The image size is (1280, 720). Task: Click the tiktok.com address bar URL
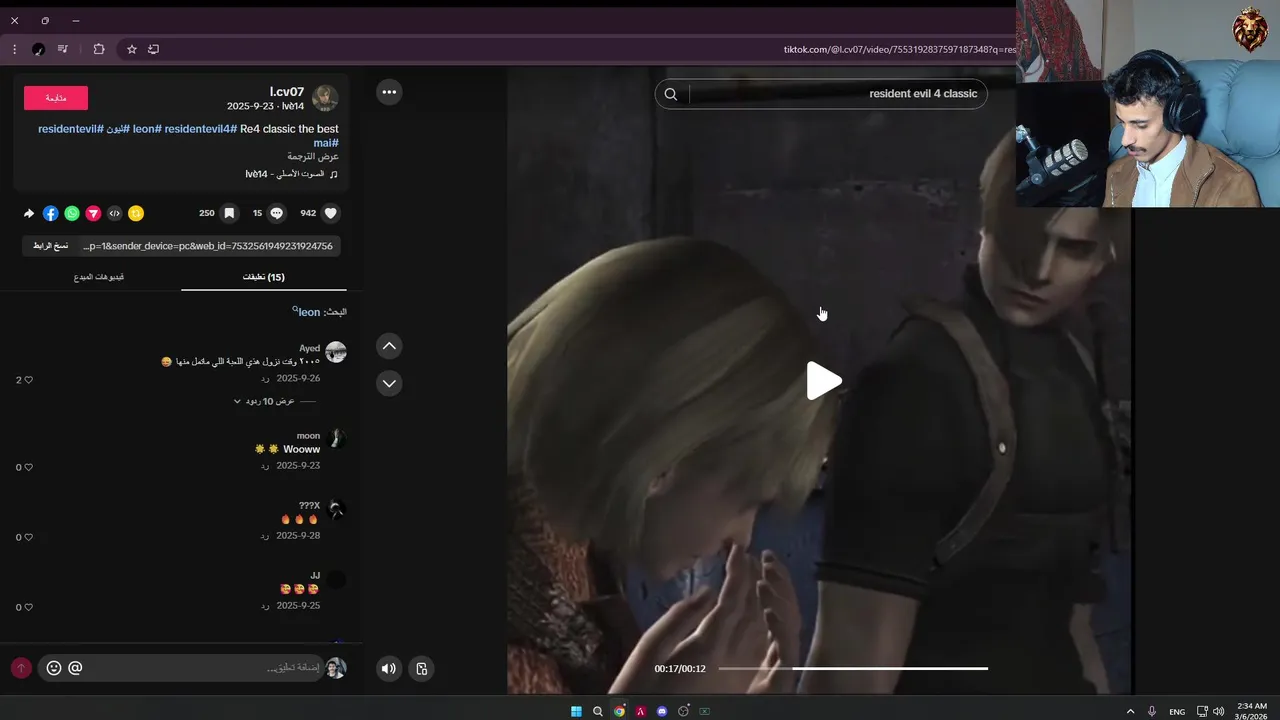899,49
